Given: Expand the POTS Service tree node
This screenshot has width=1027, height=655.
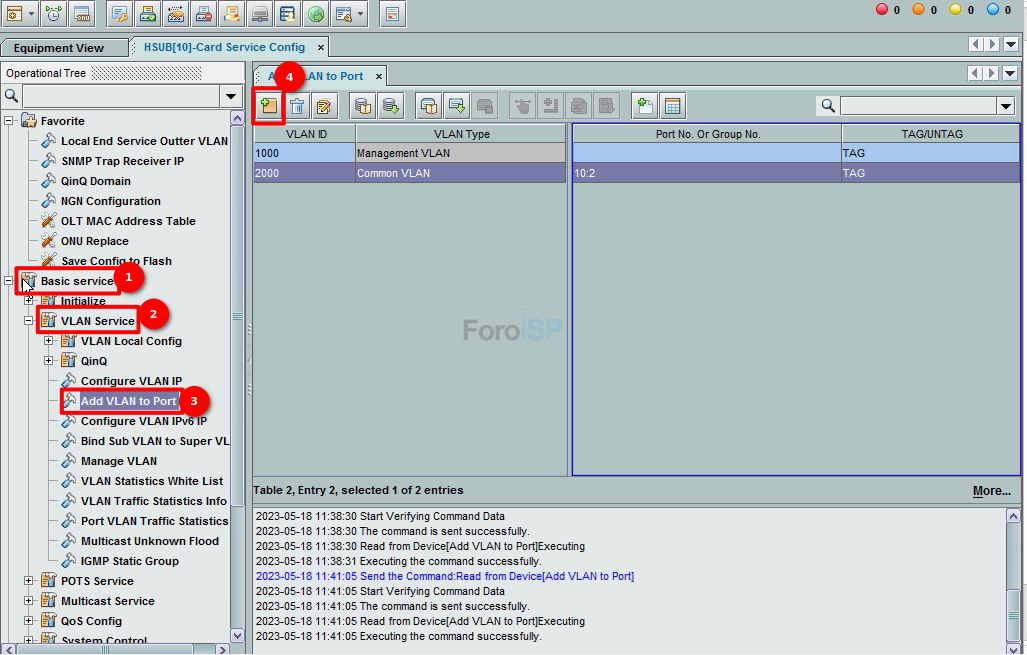Looking at the screenshot, I should point(29,581).
